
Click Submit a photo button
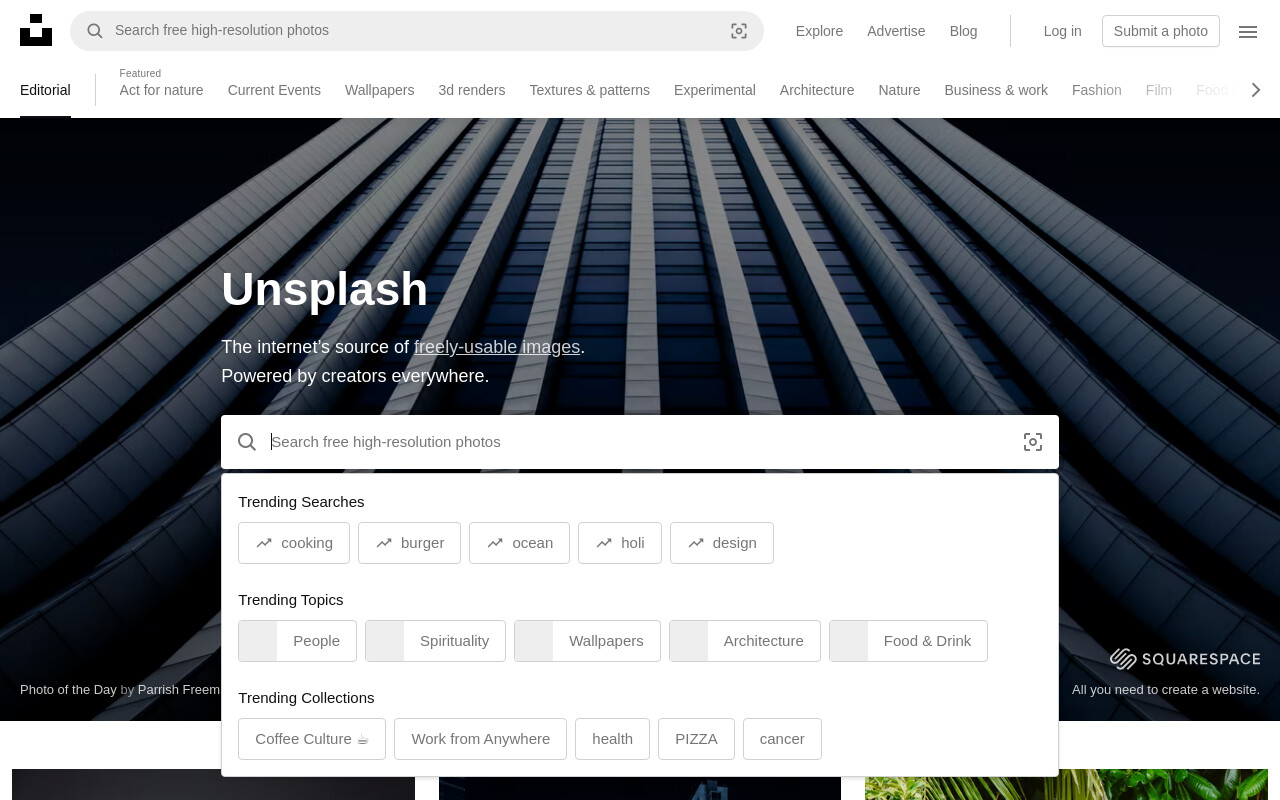click(x=1161, y=31)
